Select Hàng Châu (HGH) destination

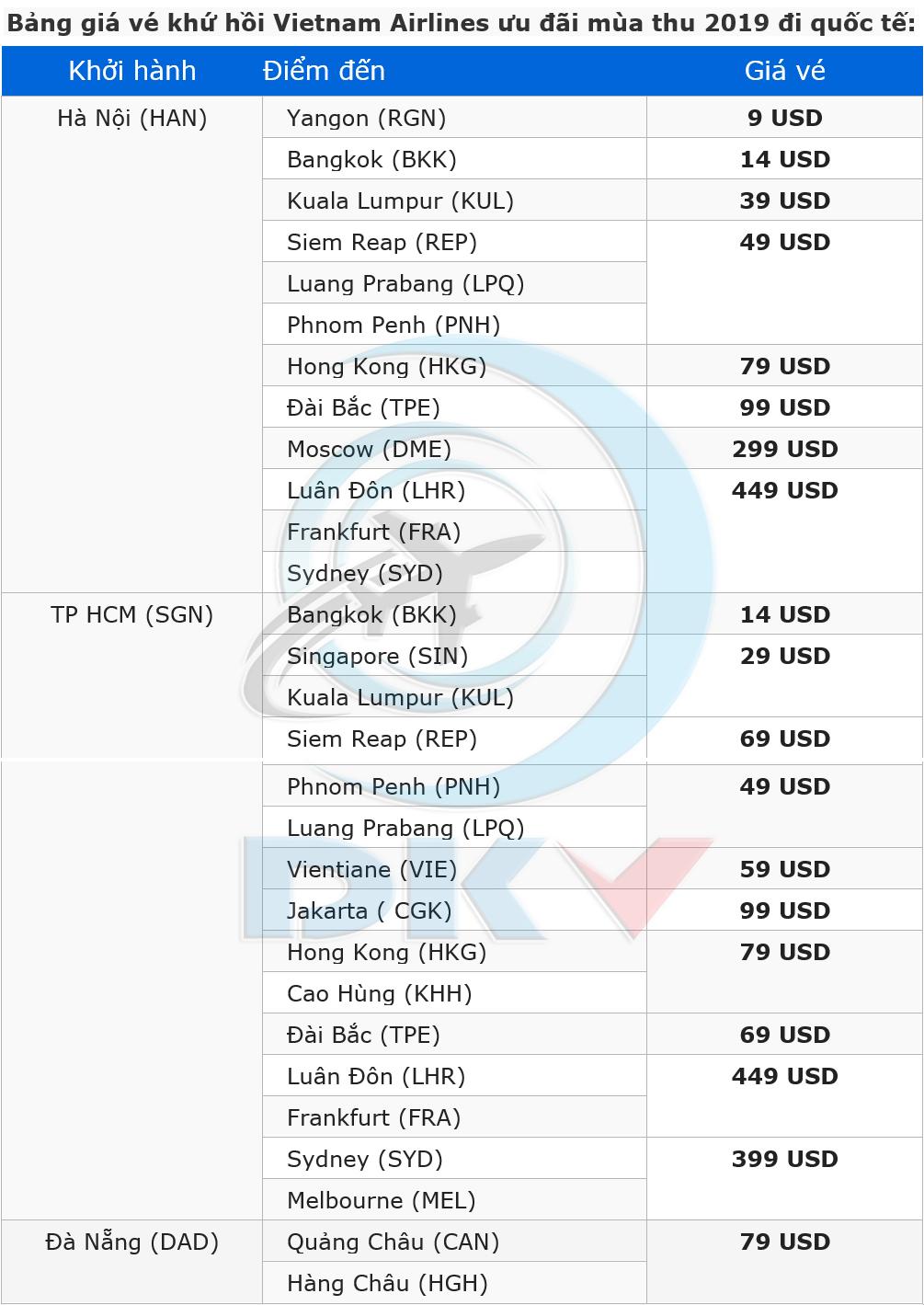pos(454,1283)
